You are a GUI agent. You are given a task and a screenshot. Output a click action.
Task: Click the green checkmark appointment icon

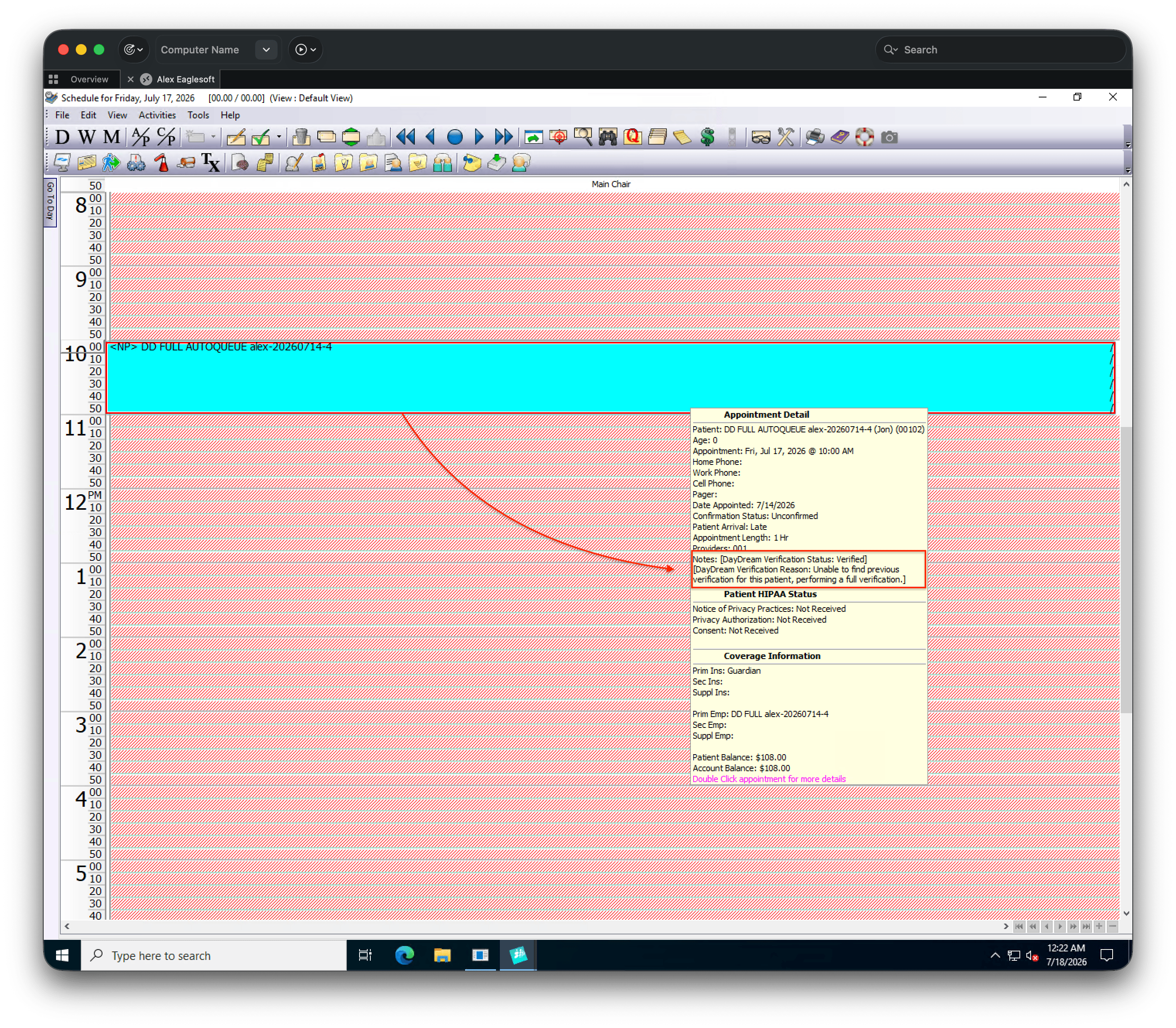261,138
